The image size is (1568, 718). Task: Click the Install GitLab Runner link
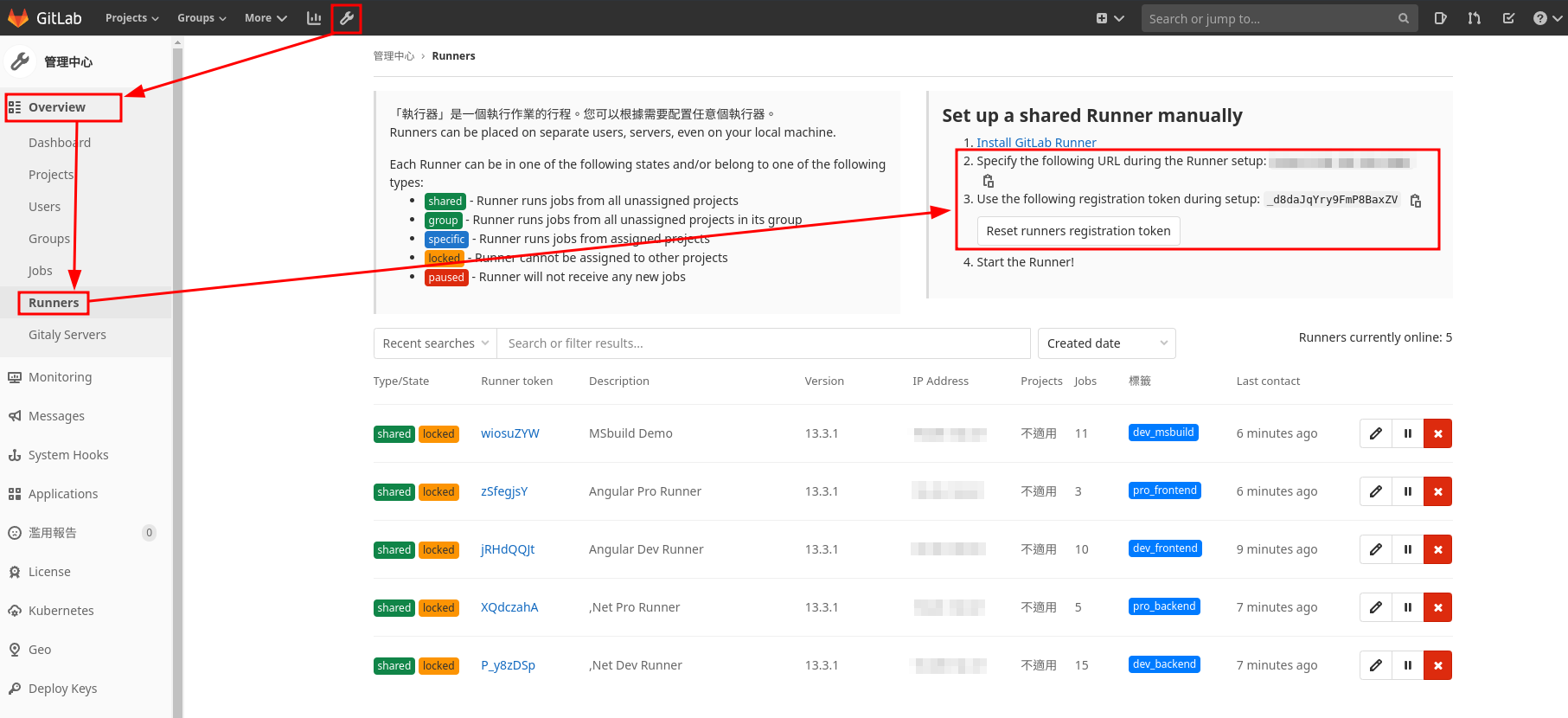(1036, 143)
